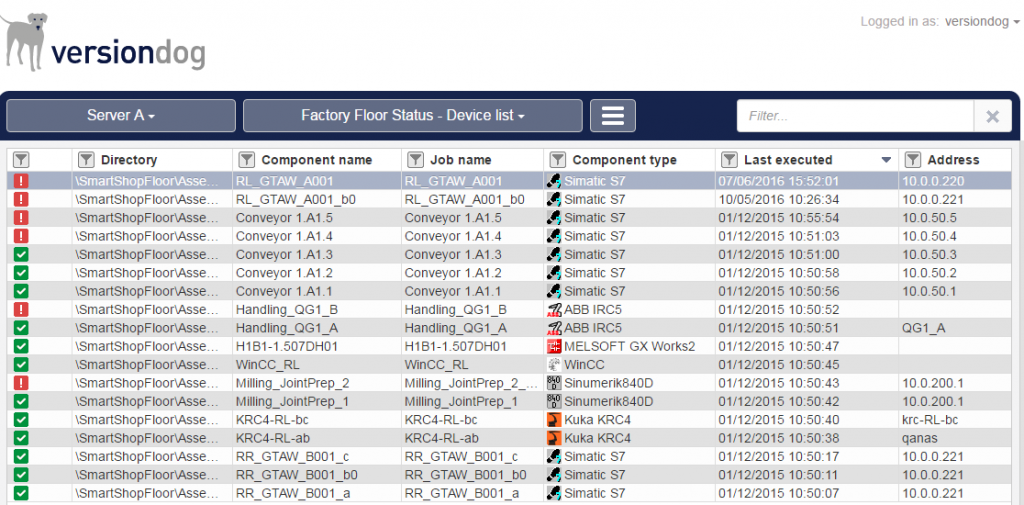Click OK status icon for Conveyor 1.A1.1
Screen dimensions: 1024x505
[21, 291]
